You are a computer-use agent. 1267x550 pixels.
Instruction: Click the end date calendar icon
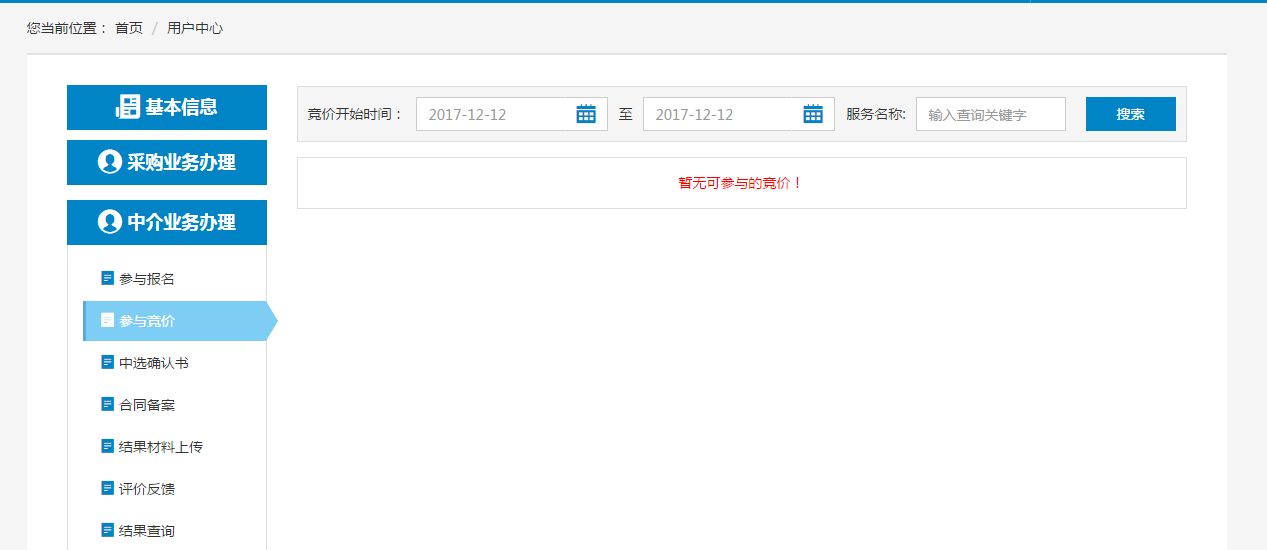click(x=813, y=114)
